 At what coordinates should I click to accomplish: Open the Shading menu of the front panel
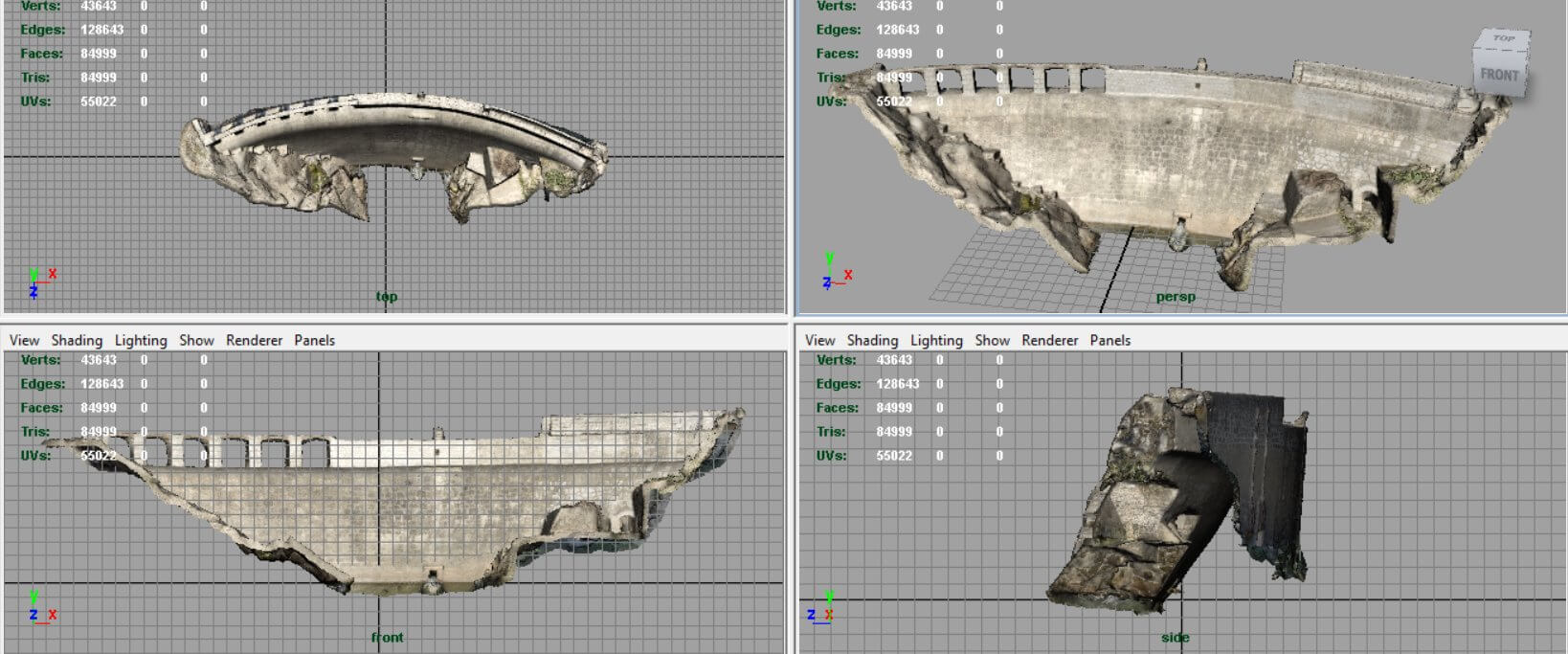pos(77,340)
